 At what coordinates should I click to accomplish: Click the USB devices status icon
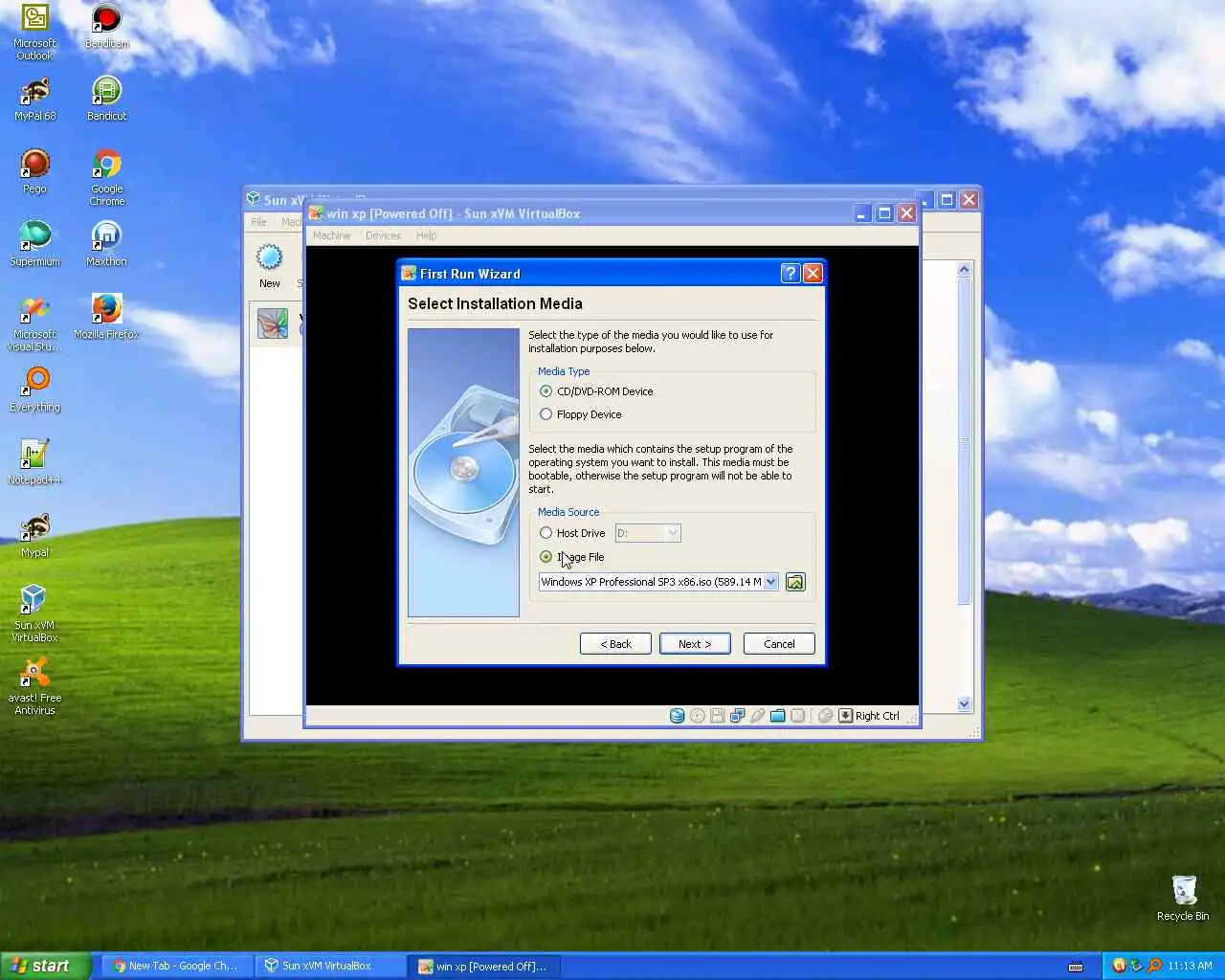758,716
